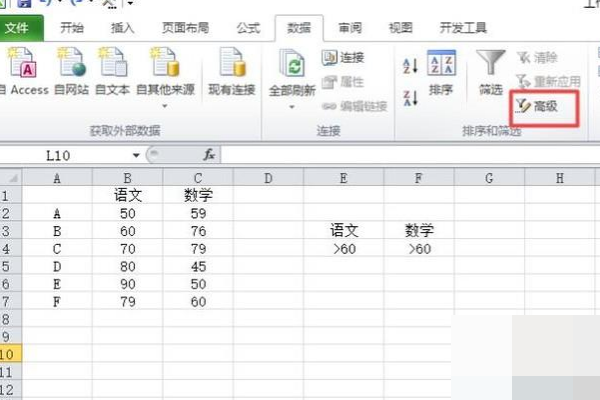Sort ascending A to Z
Viewport: 600px width, 400px height.
tap(410, 65)
